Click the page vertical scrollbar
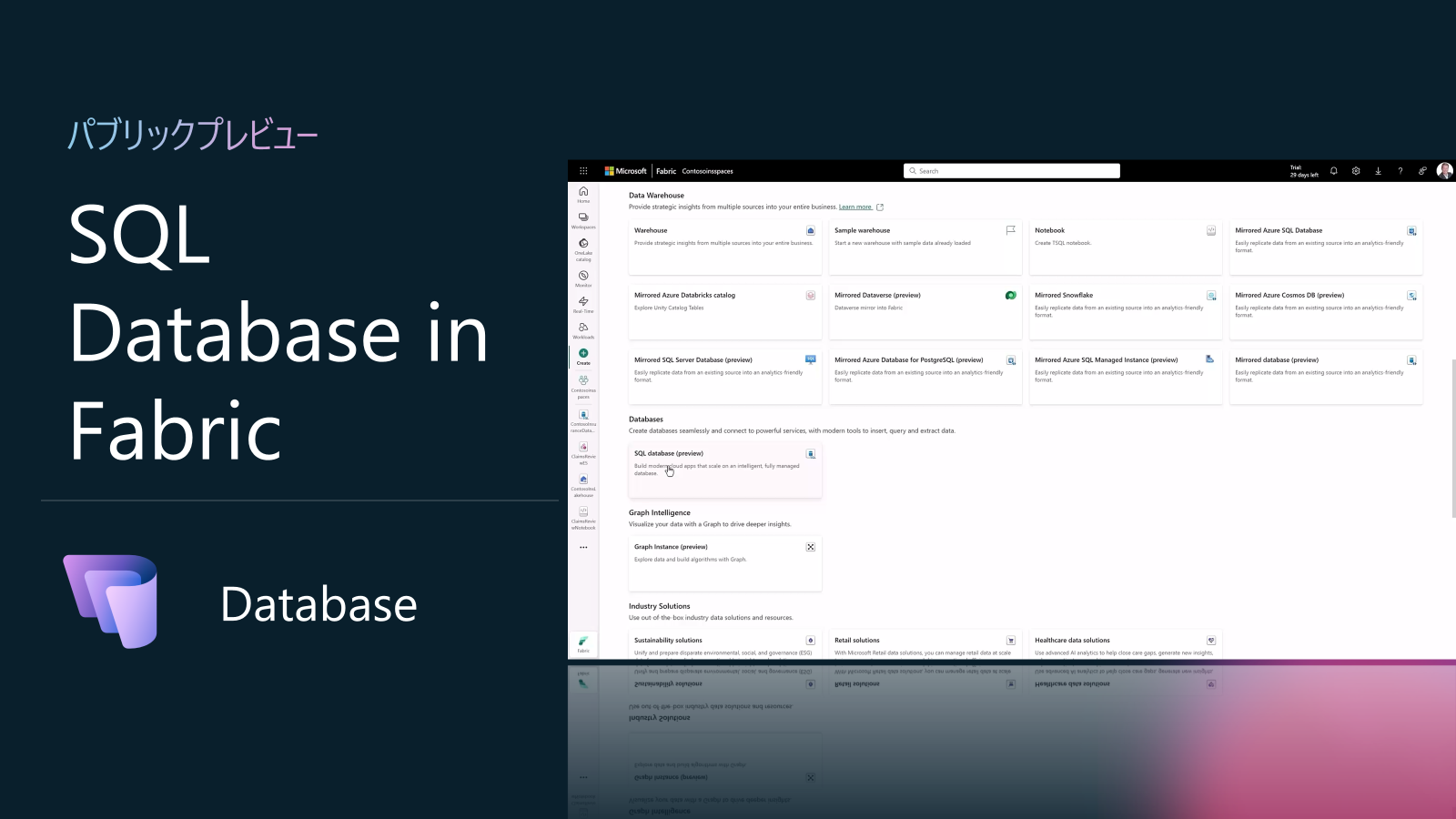1456x819 pixels. (1453, 438)
